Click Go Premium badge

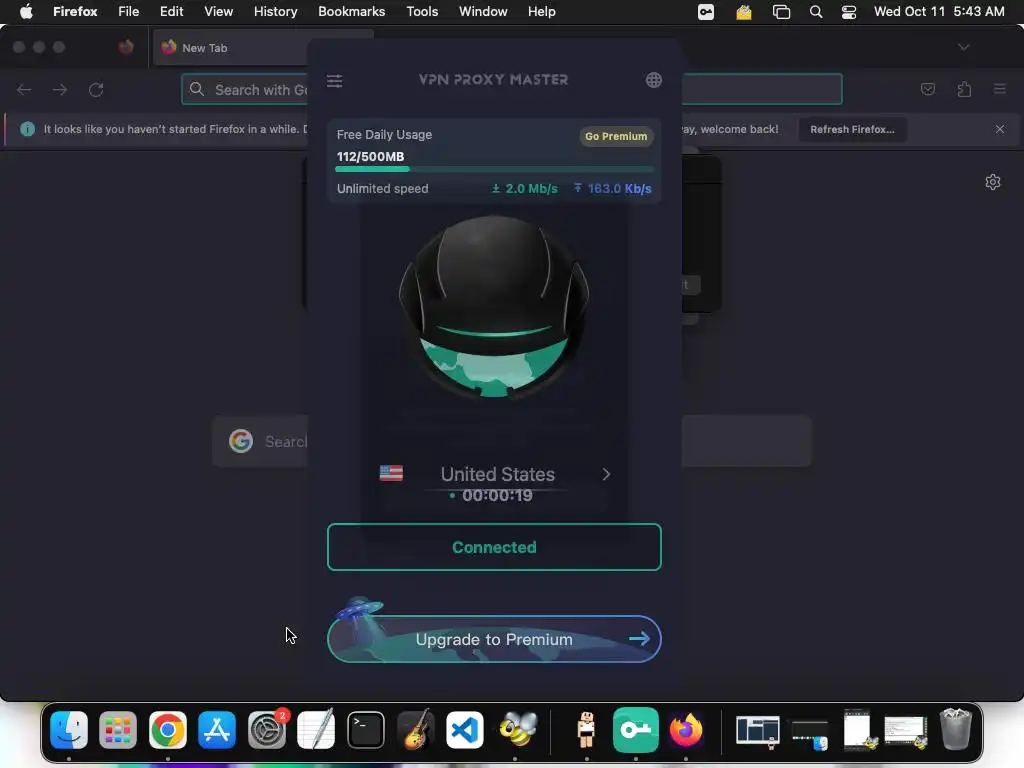(616, 136)
